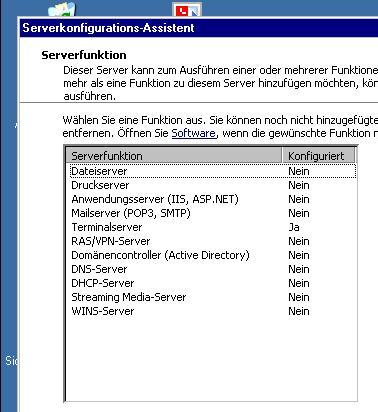The width and height of the screenshot is (378, 412).
Task: Click the red desktop icon above the wizard
Action: 187,9
